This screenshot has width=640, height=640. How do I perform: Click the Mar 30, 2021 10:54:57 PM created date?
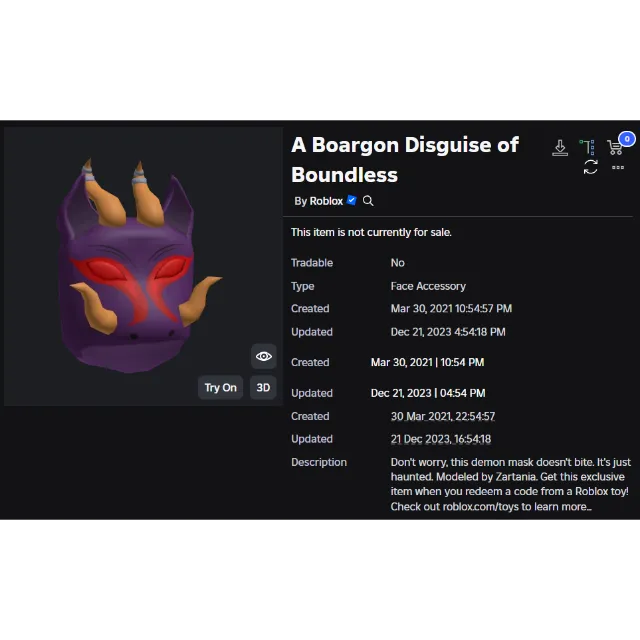tap(451, 309)
